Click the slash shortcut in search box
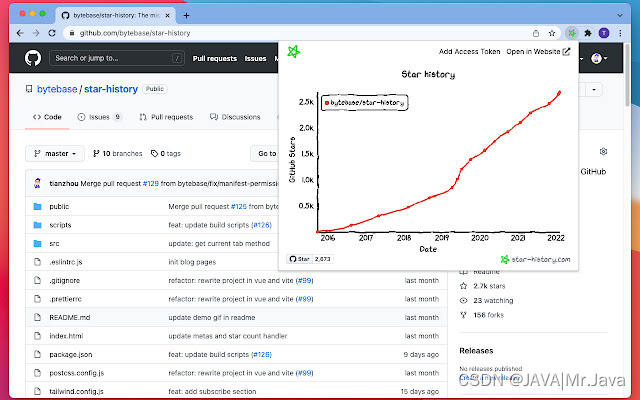 pos(177,58)
